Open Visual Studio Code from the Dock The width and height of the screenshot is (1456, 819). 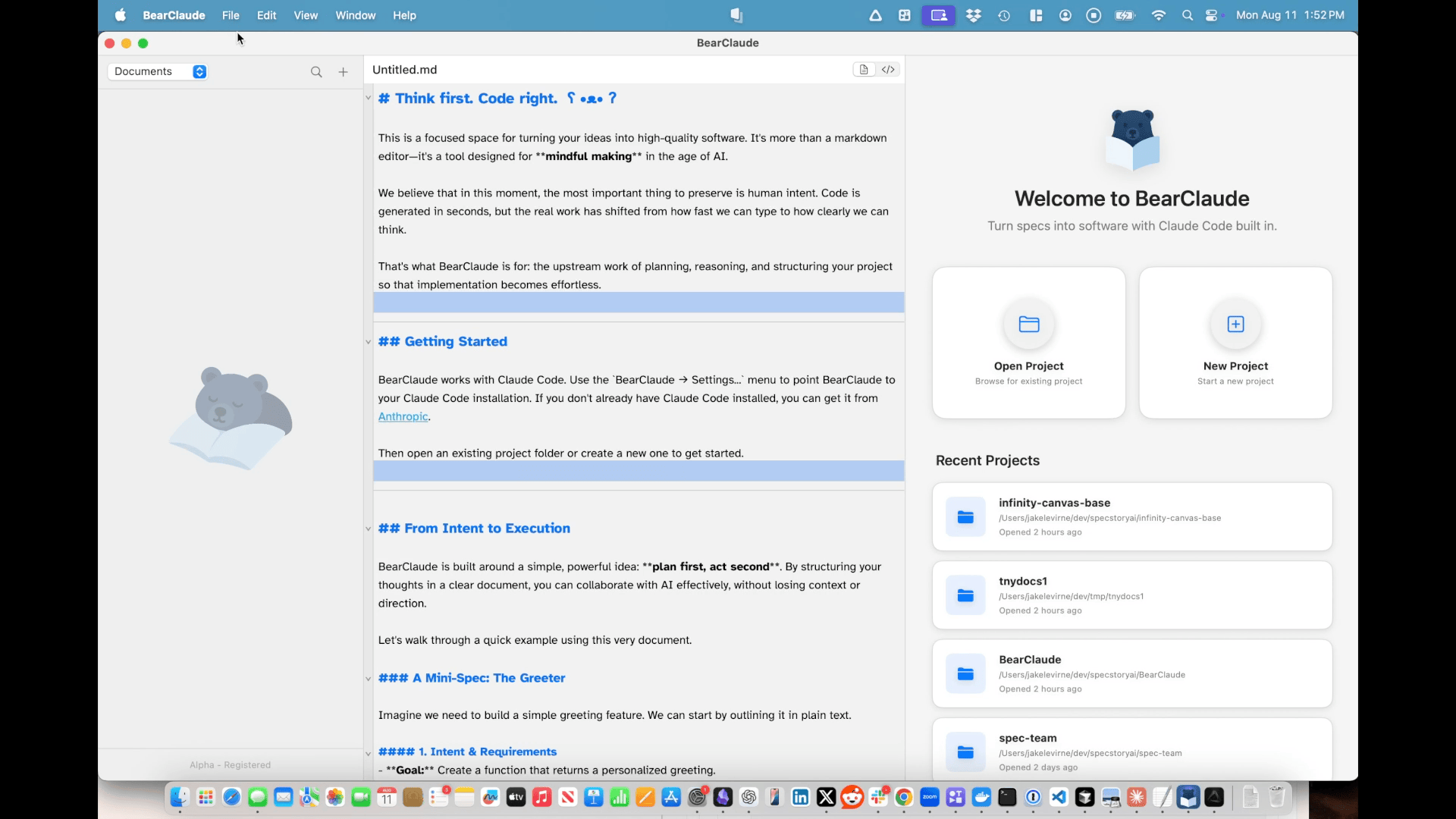(1059, 797)
